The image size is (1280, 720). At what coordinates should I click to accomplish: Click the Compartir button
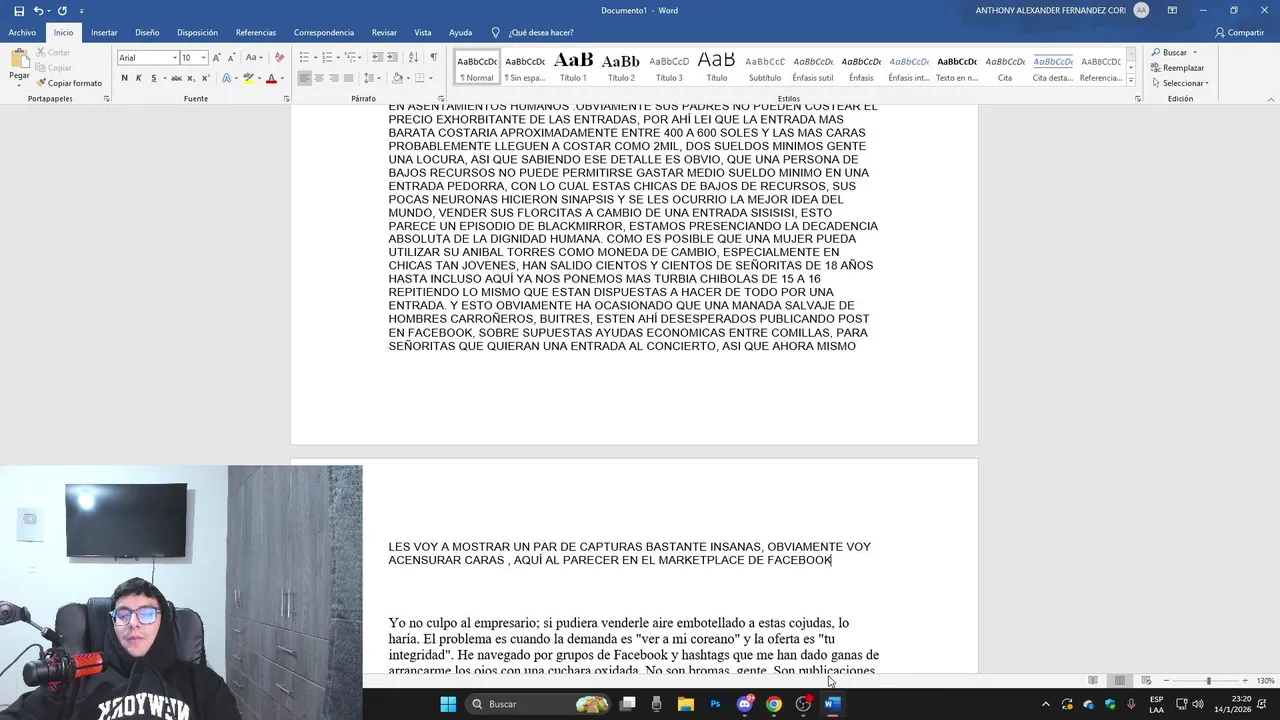pos(1239,32)
